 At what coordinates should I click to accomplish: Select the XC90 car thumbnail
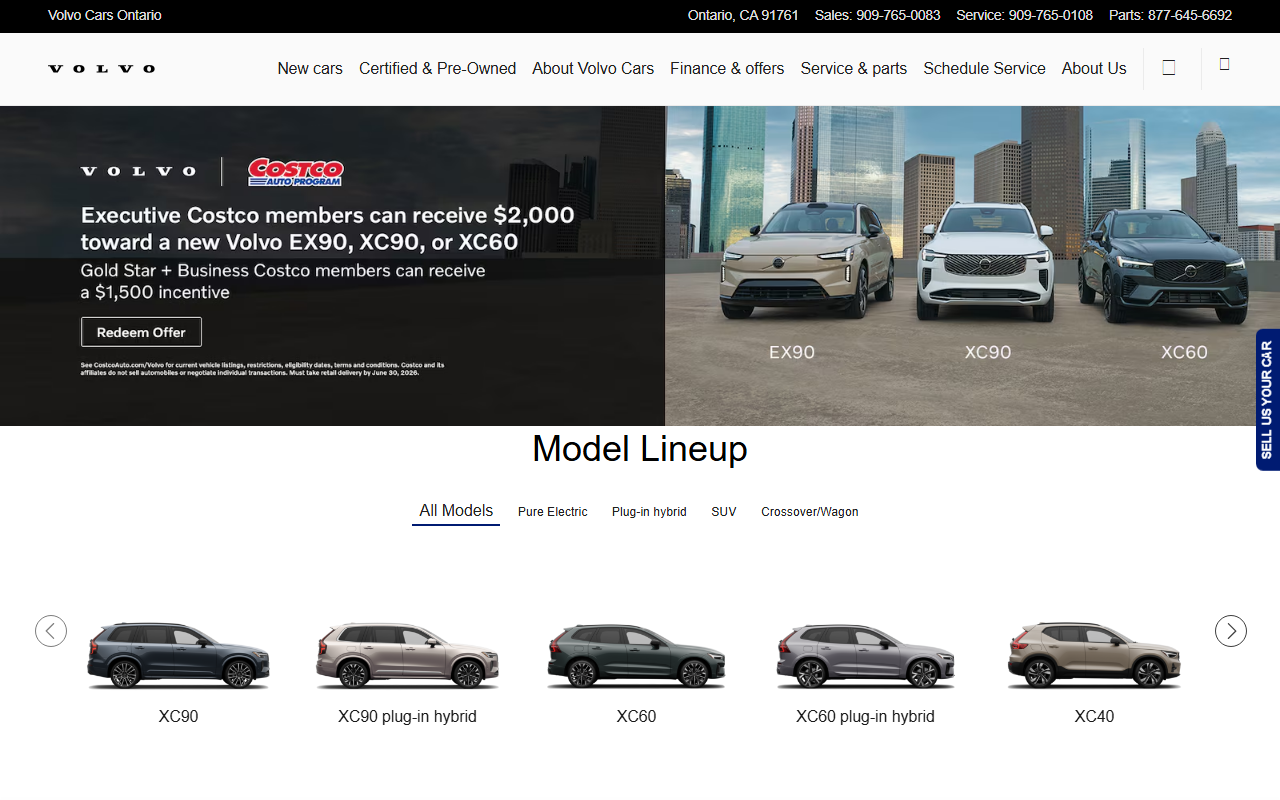click(178, 655)
